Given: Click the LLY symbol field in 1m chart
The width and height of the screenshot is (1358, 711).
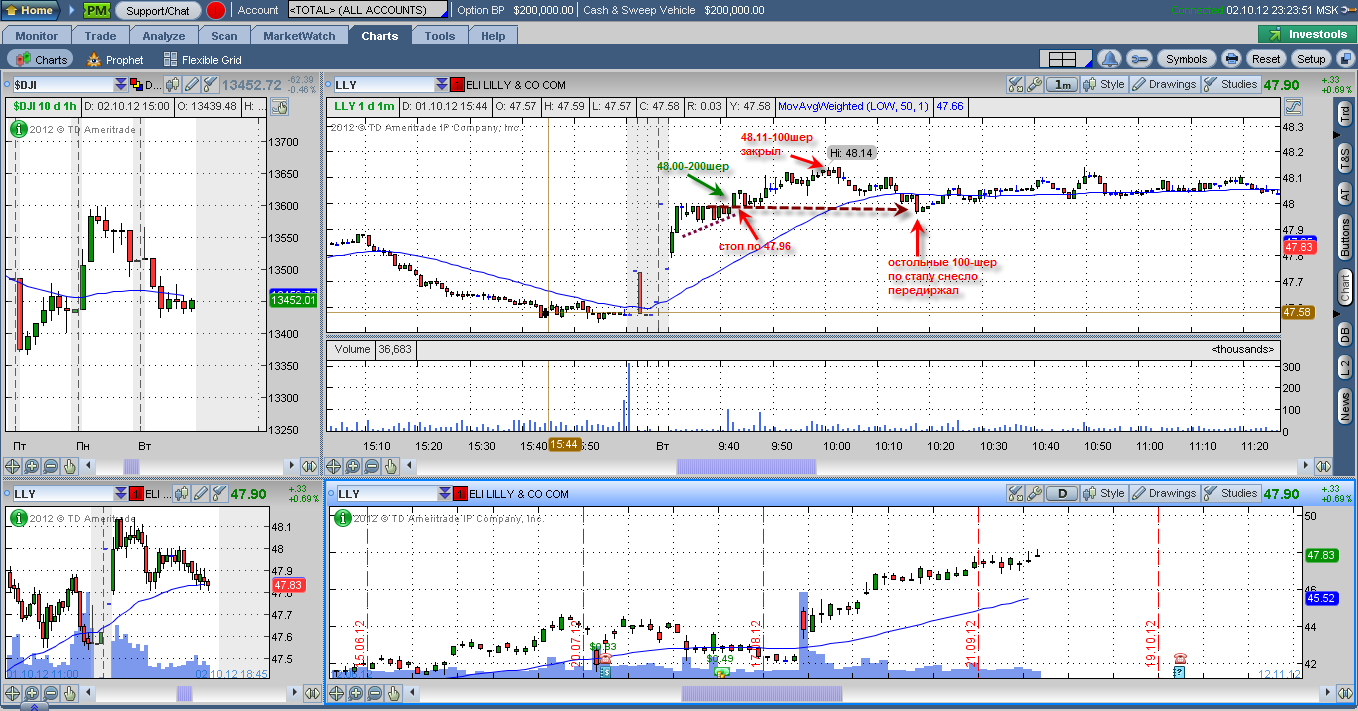Looking at the screenshot, I should point(384,85).
